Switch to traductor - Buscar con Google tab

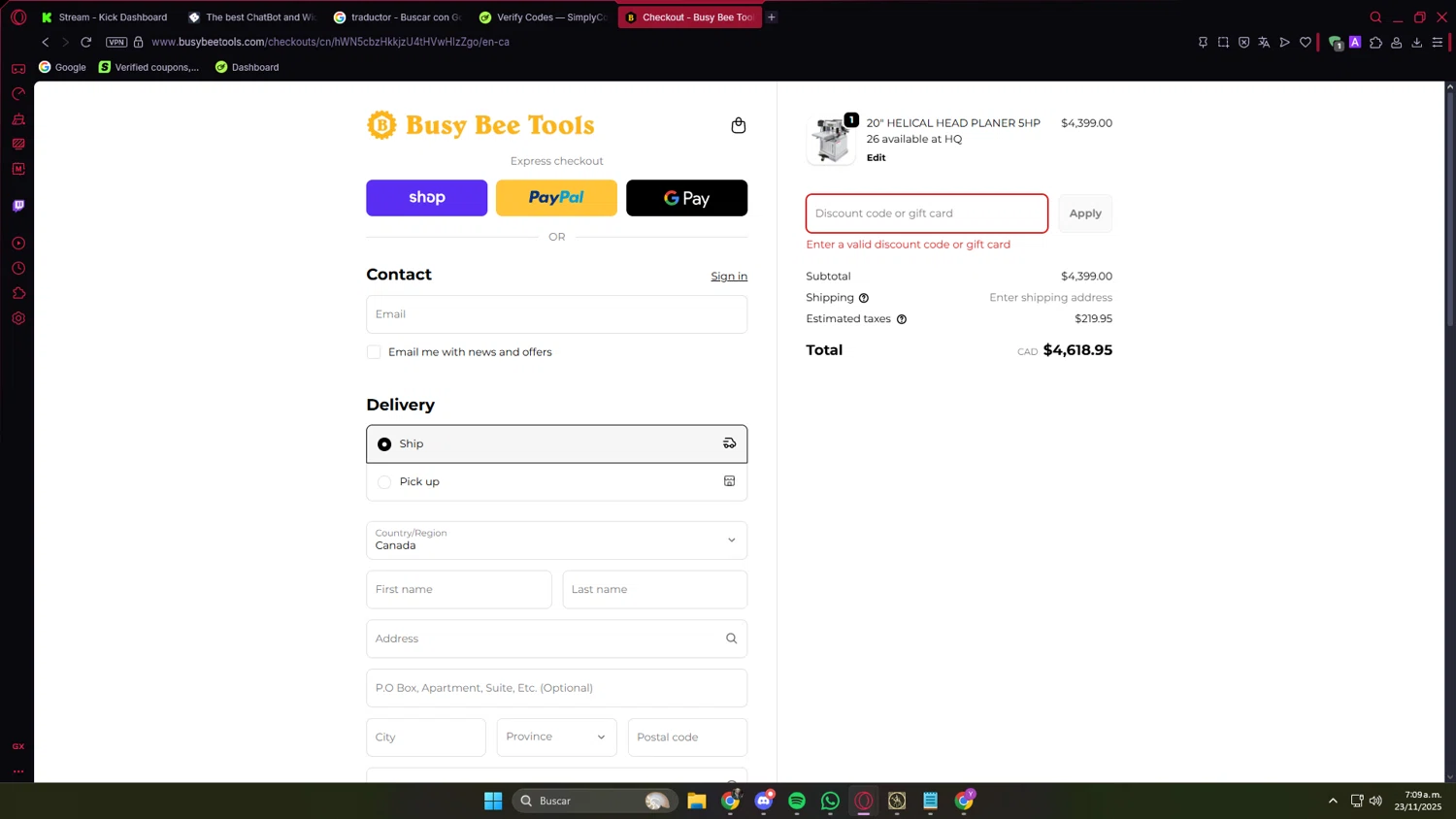[397, 17]
